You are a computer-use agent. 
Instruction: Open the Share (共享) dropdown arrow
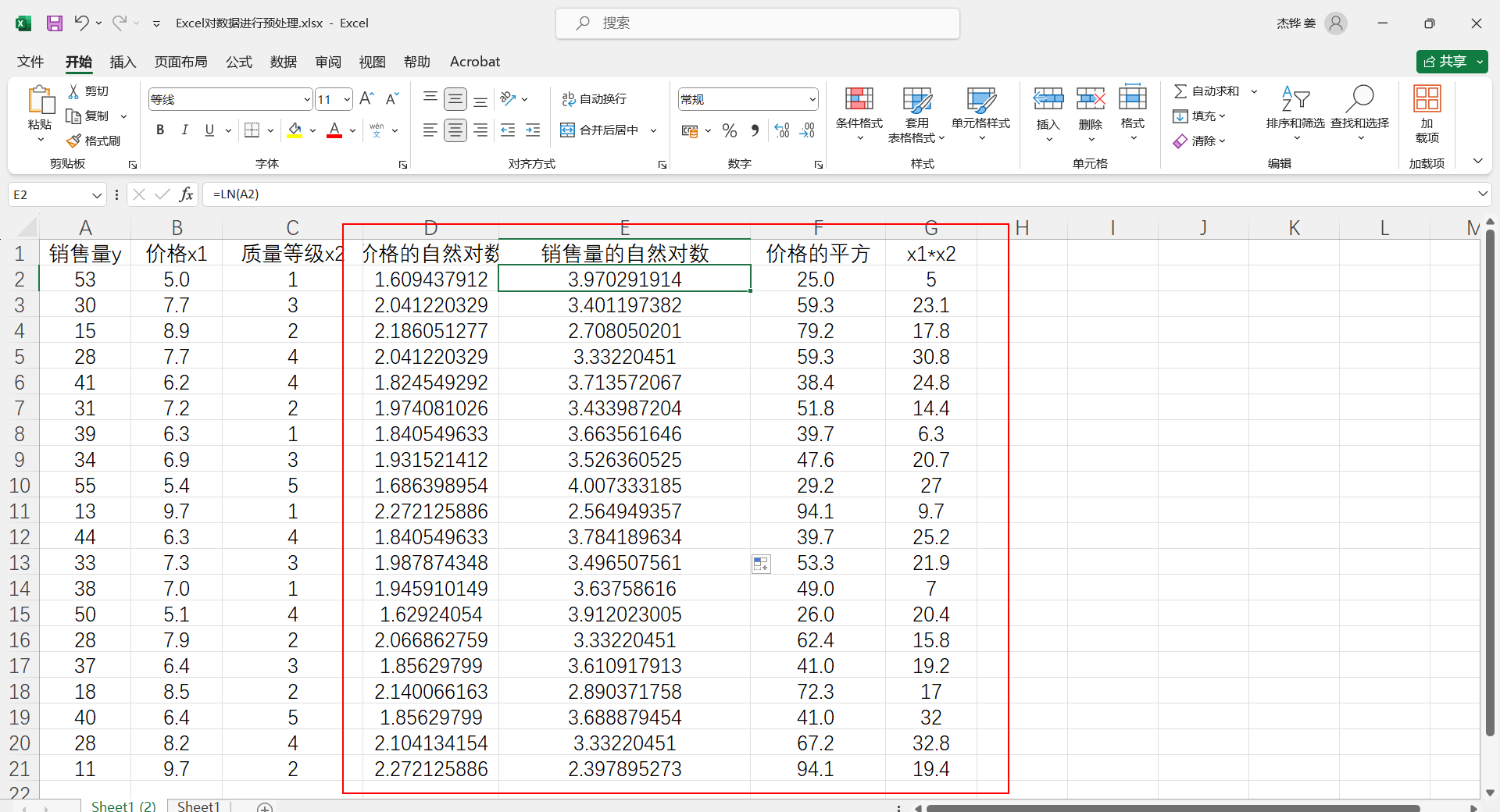tap(1480, 61)
